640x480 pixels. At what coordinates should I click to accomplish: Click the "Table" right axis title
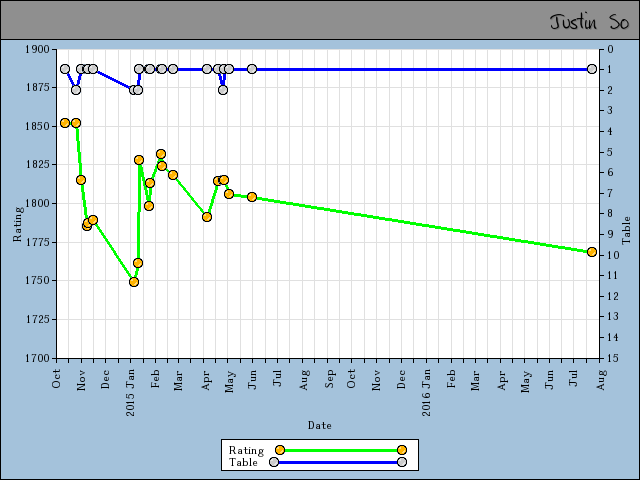coord(626,230)
